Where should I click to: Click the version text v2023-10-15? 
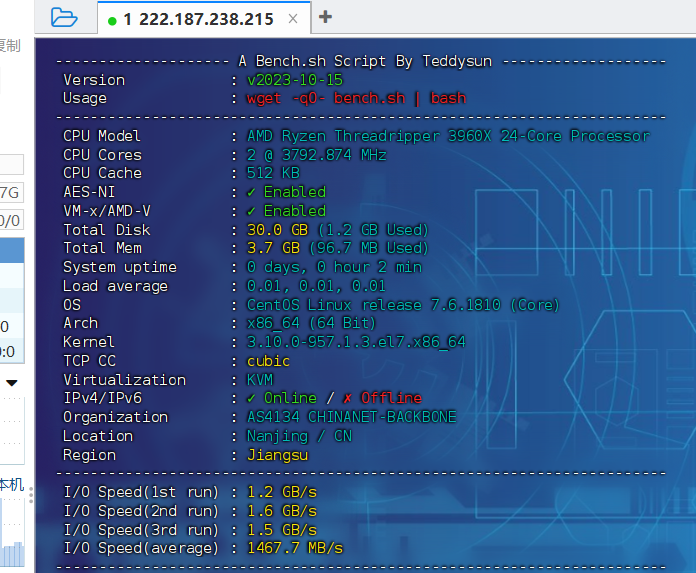point(295,80)
